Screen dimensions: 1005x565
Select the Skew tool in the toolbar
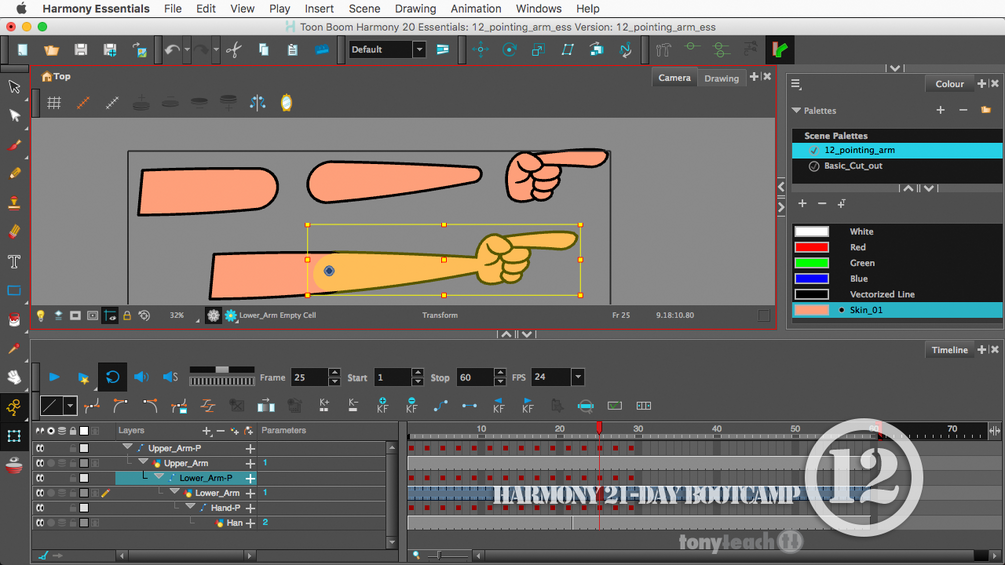(567, 49)
